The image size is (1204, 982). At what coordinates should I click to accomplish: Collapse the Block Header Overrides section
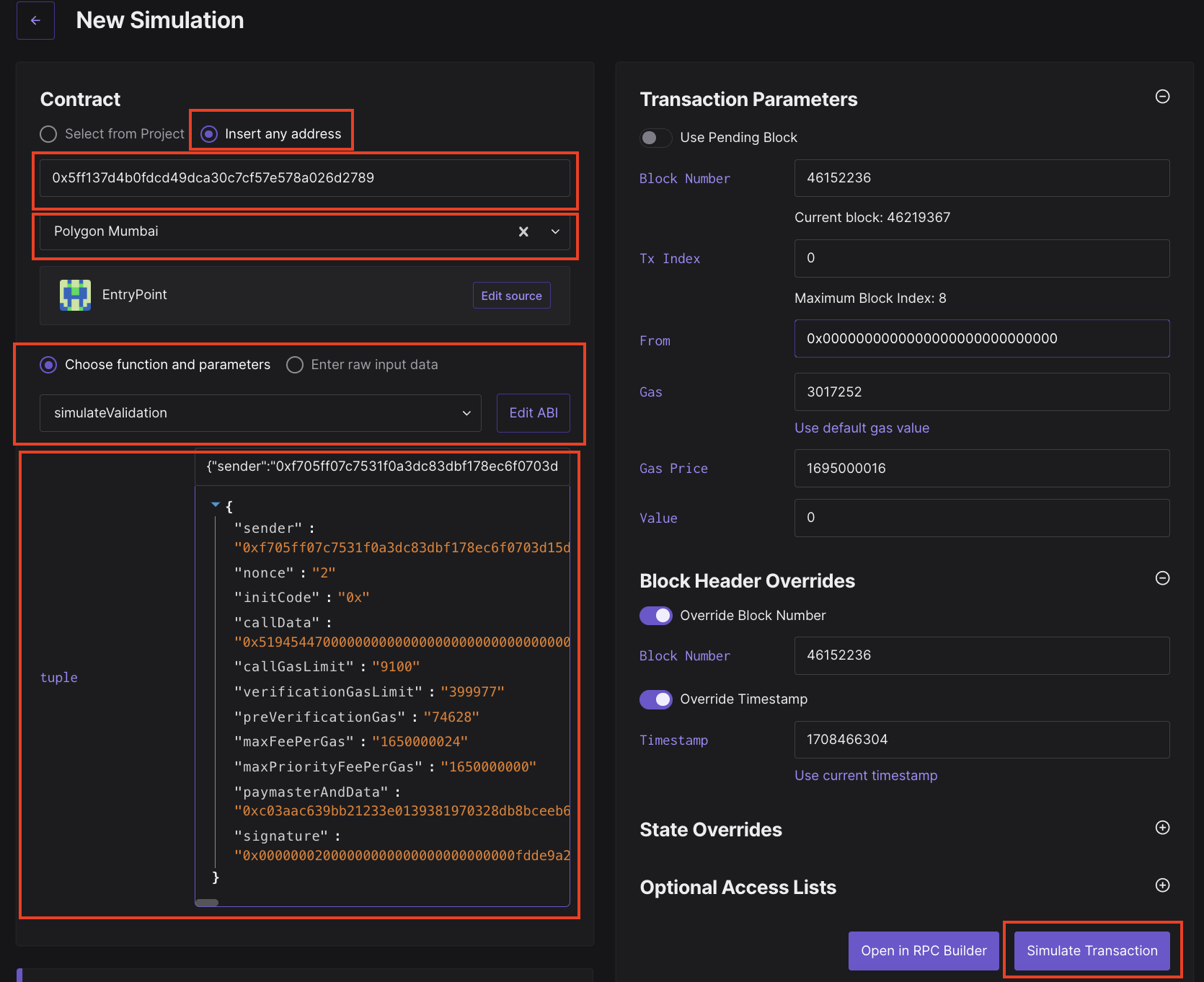[1162, 578]
